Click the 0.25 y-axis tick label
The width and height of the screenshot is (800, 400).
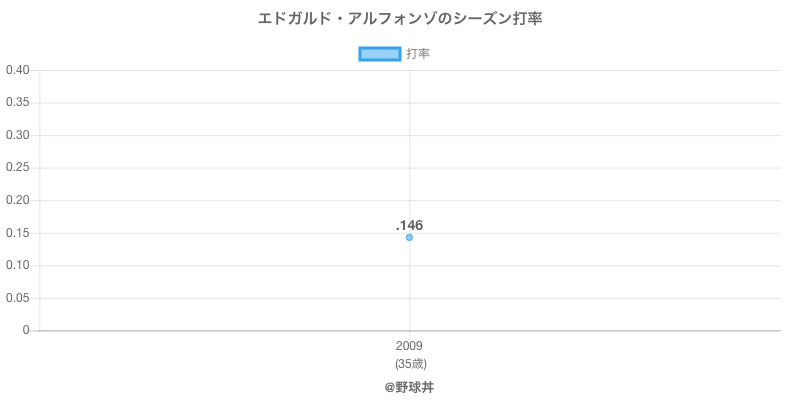click(x=17, y=168)
